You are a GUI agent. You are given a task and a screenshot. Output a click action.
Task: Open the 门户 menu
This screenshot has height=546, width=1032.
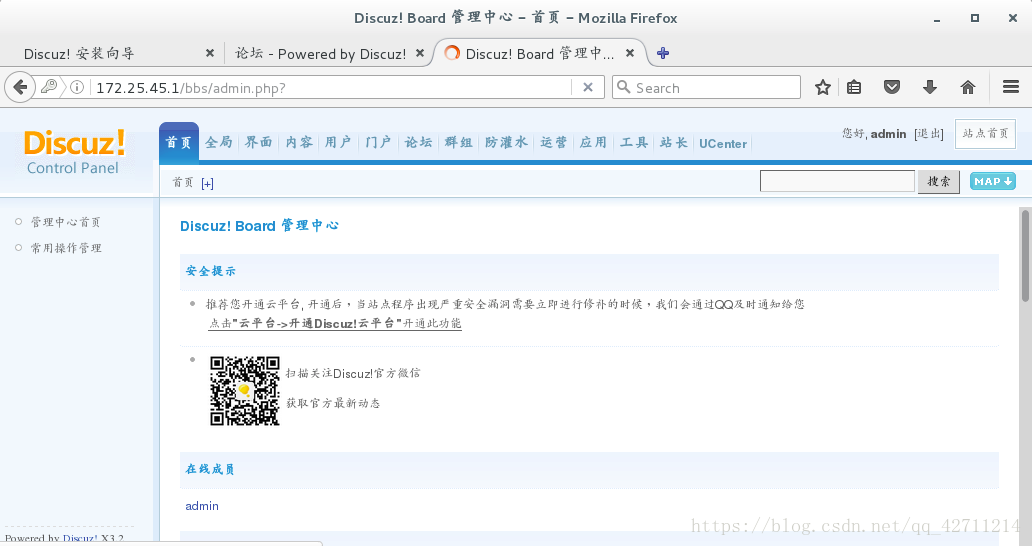[x=378, y=143]
